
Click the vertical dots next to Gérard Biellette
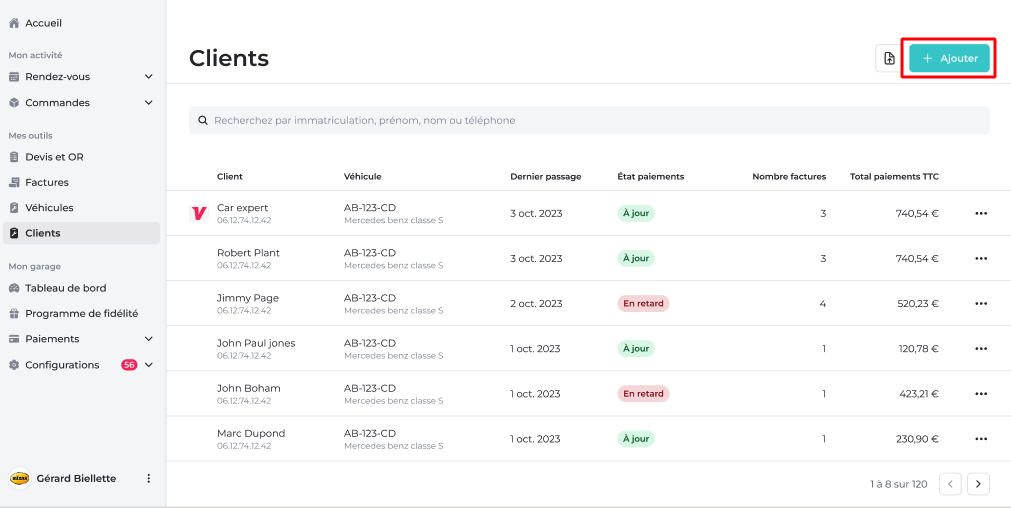149,478
